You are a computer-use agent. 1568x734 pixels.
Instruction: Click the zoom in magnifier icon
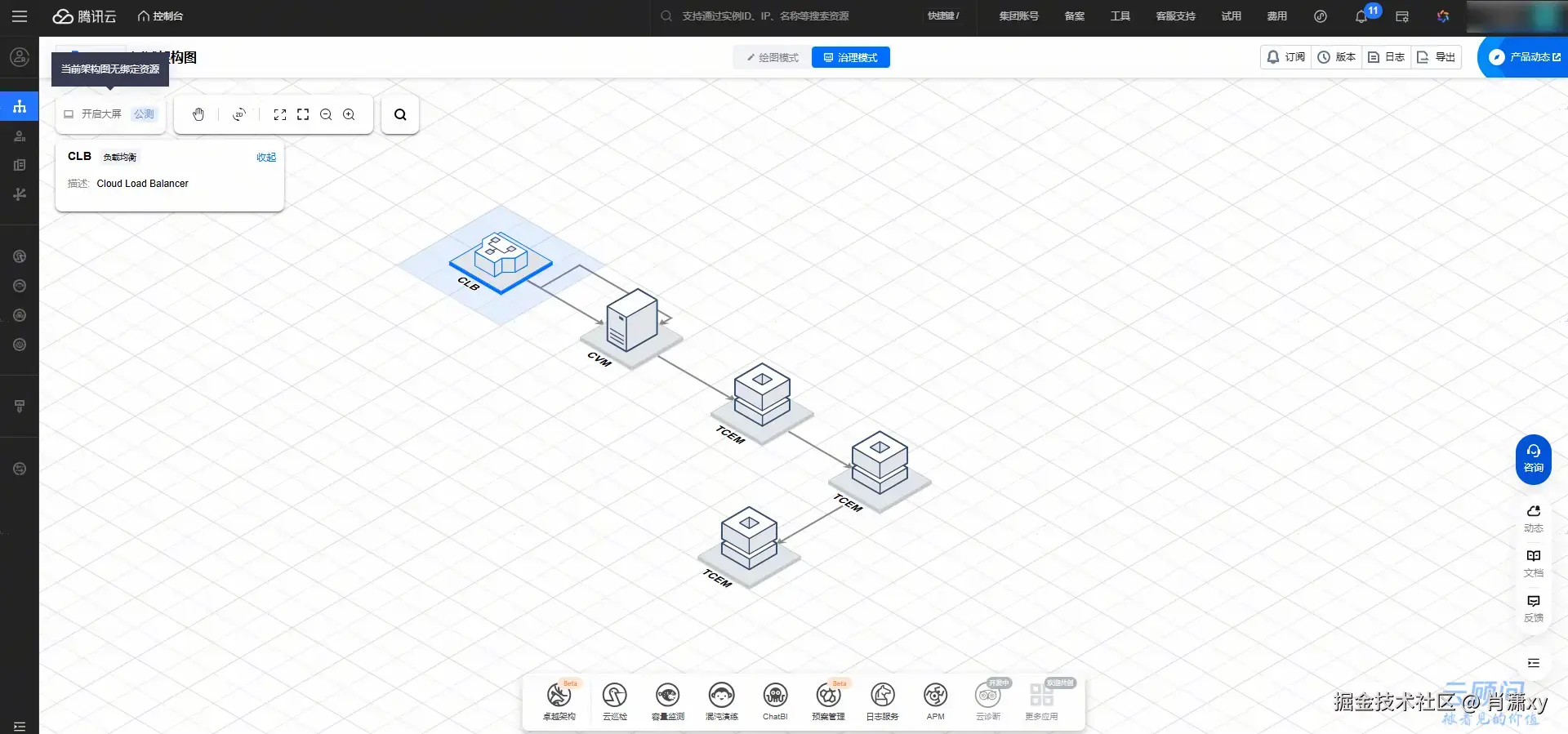tap(349, 114)
